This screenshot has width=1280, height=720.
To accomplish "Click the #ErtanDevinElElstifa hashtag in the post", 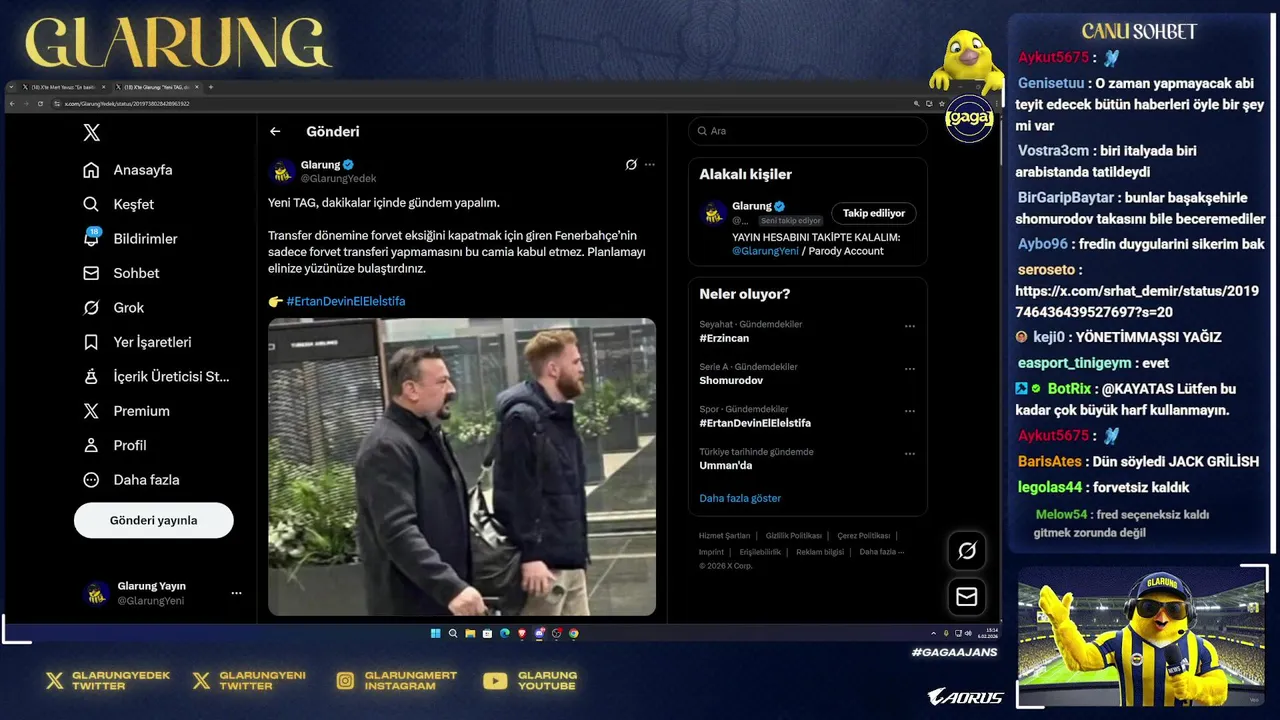I will [346, 301].
